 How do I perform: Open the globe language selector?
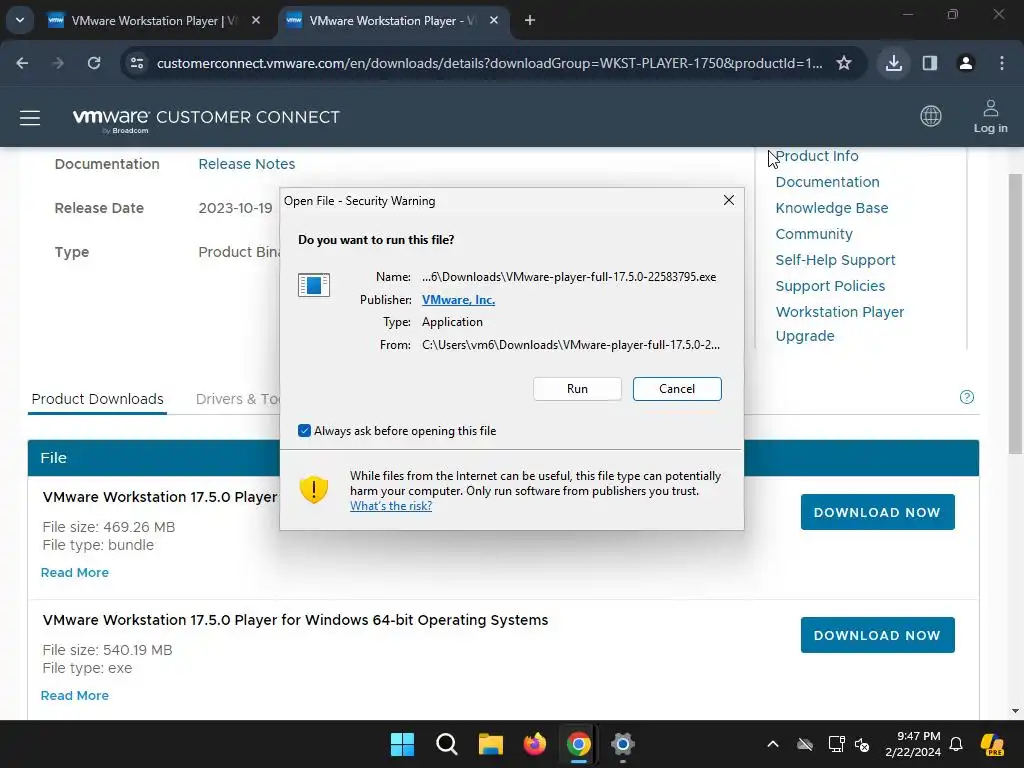tap(931, 116)
